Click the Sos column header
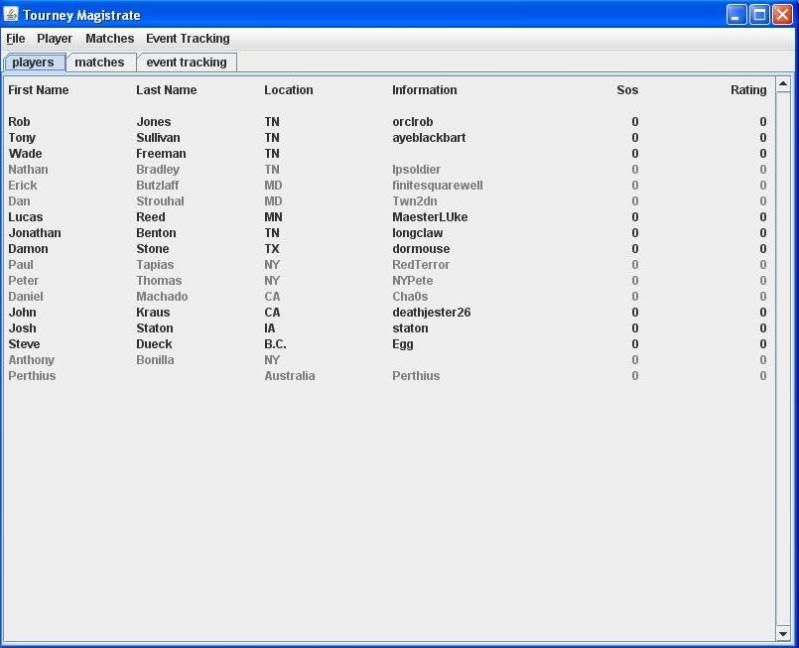Viewport: 799px width, 648px height. (x=627, y=90)
